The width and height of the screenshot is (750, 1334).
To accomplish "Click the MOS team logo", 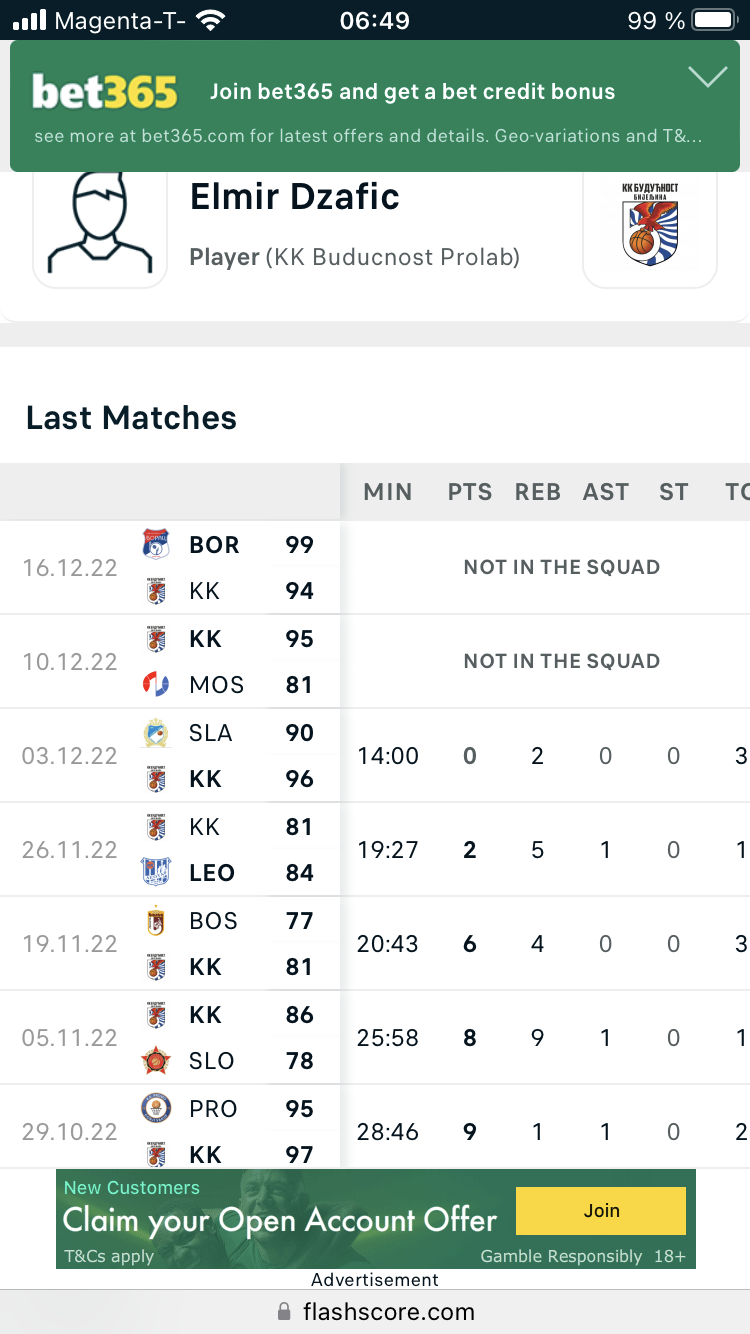I will pos(156,684).
